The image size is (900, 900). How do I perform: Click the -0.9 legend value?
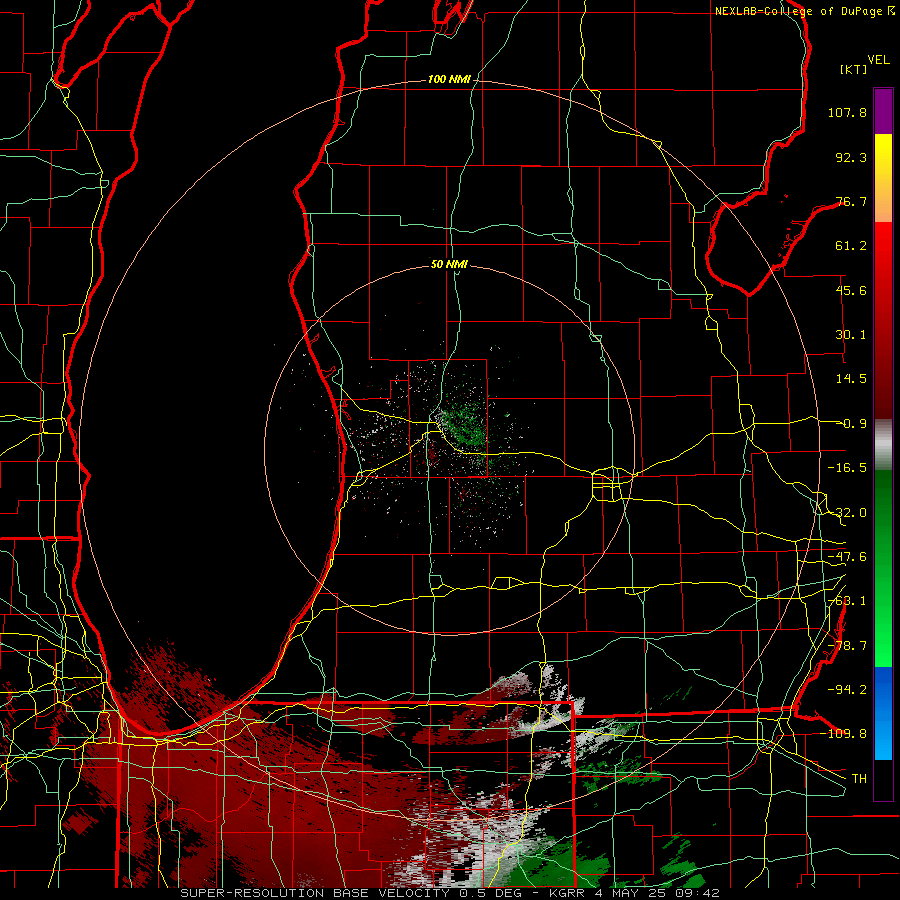click(854, 424)
